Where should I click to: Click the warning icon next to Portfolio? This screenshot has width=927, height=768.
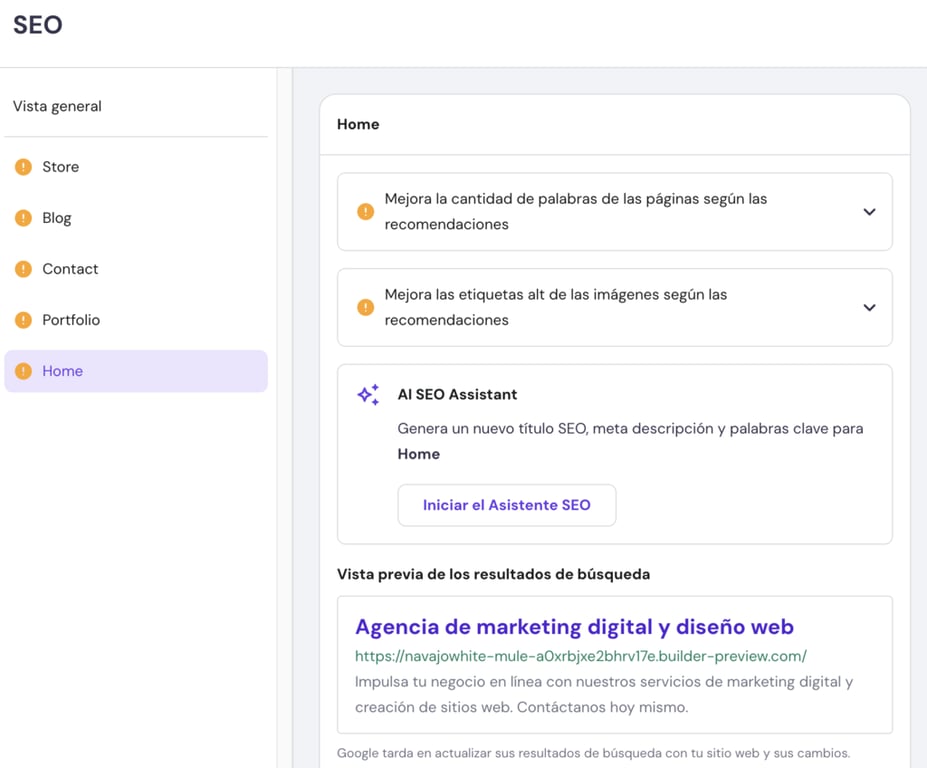click(22, 319)
